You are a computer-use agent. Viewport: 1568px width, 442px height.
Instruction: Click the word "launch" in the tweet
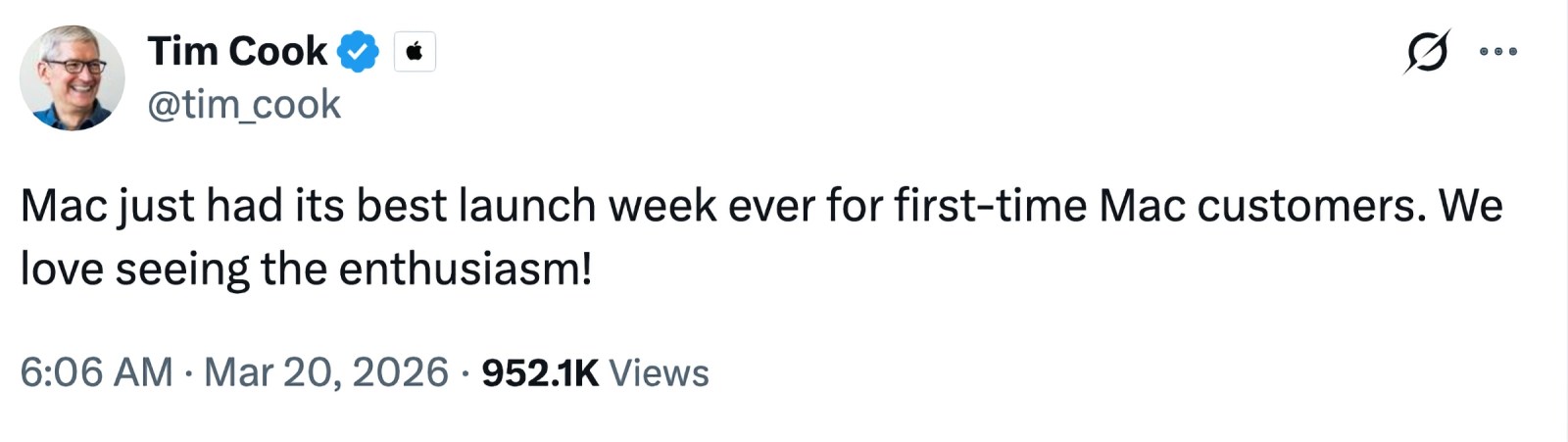[527, 206]
